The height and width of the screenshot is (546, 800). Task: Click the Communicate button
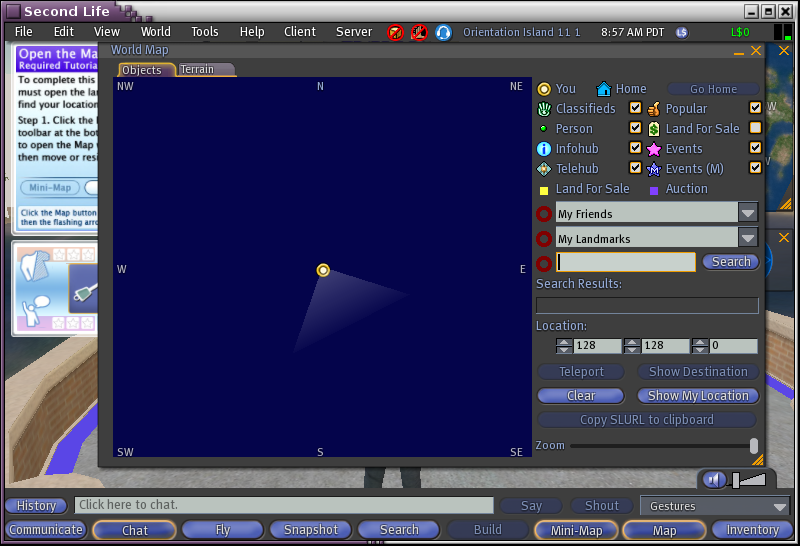point(46,530)
